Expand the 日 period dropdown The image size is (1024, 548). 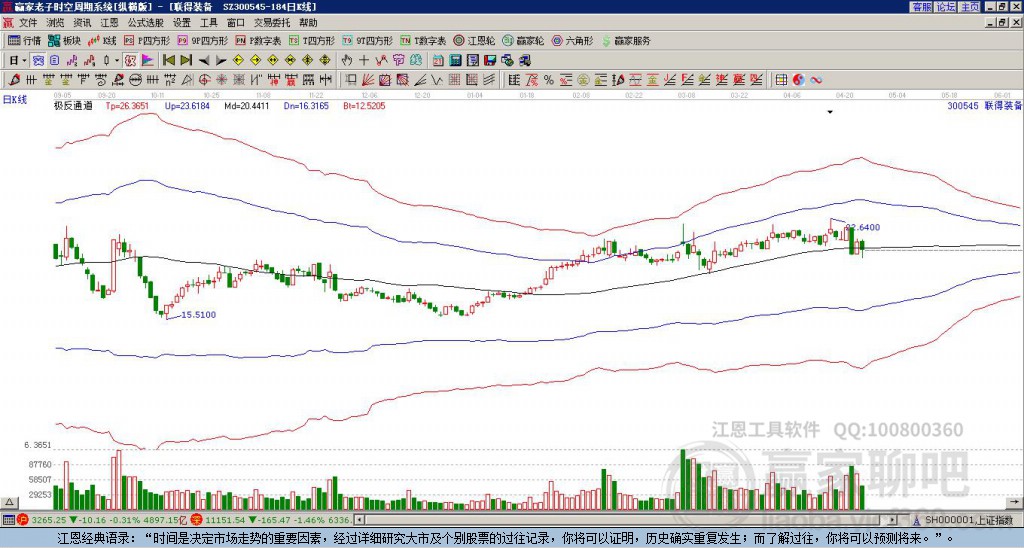24,60
